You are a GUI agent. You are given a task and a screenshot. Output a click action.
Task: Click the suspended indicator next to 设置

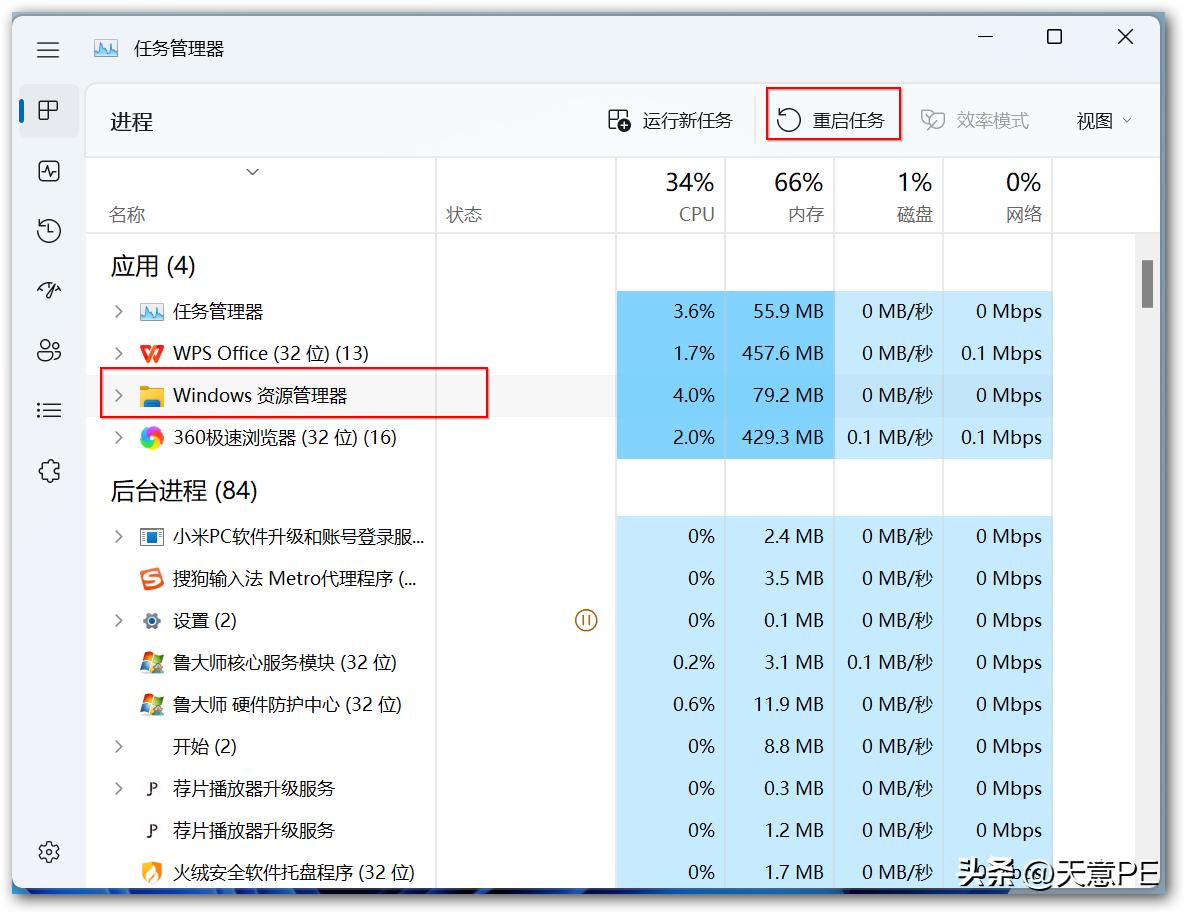pos(586,620)
